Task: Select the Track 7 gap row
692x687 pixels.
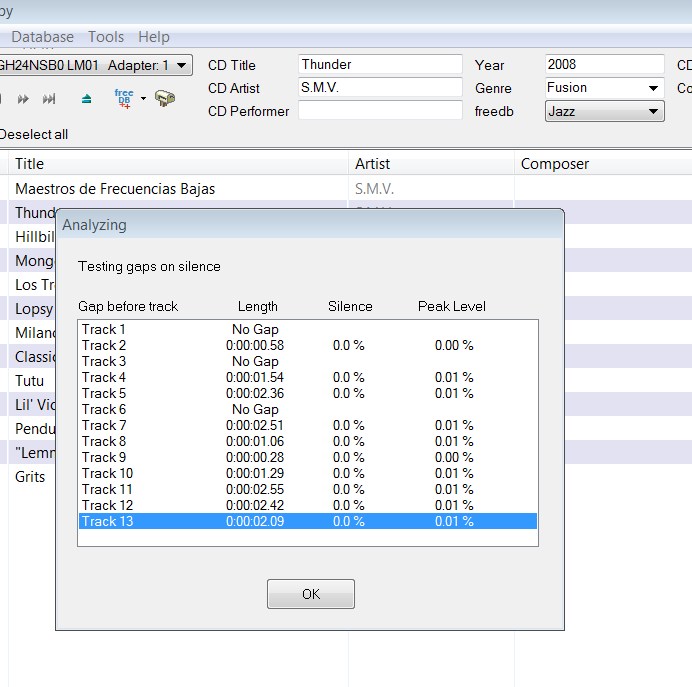Action: pyautogui.click(x=308, y=425)
